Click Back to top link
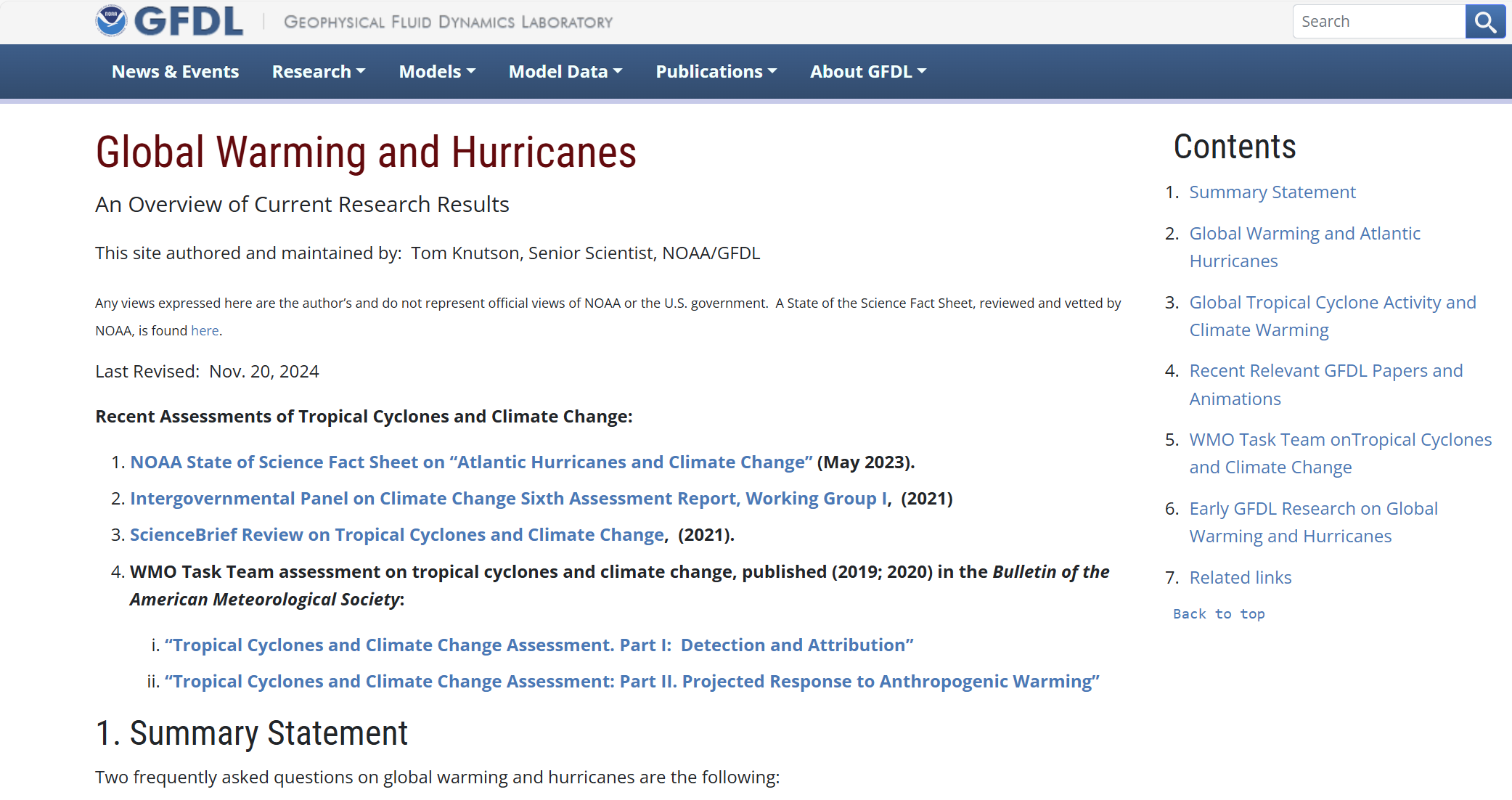Image resolution: width=1512 pixels, height=800 pixels. pos(1219,614)
